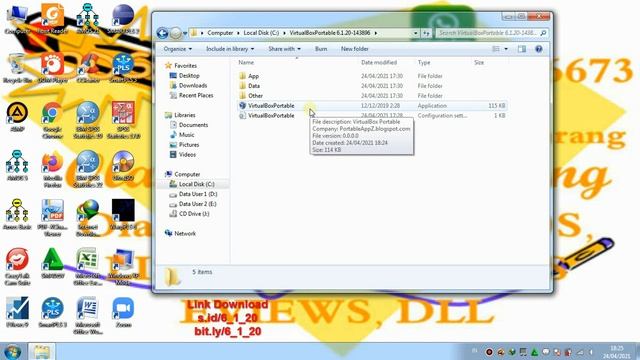Open the view options dropdown arrow
This screenshot has height=360, width=640.
[506, 49]
